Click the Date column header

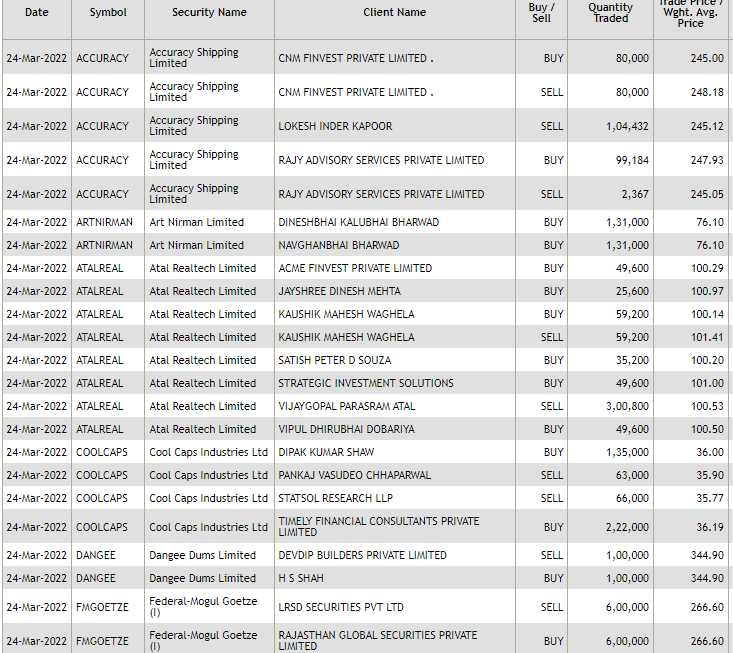(36, 13)
